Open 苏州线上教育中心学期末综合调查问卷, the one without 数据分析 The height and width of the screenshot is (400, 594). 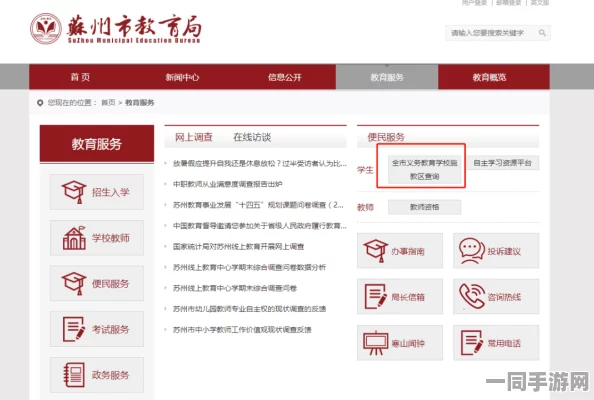[x=234, y=288]
